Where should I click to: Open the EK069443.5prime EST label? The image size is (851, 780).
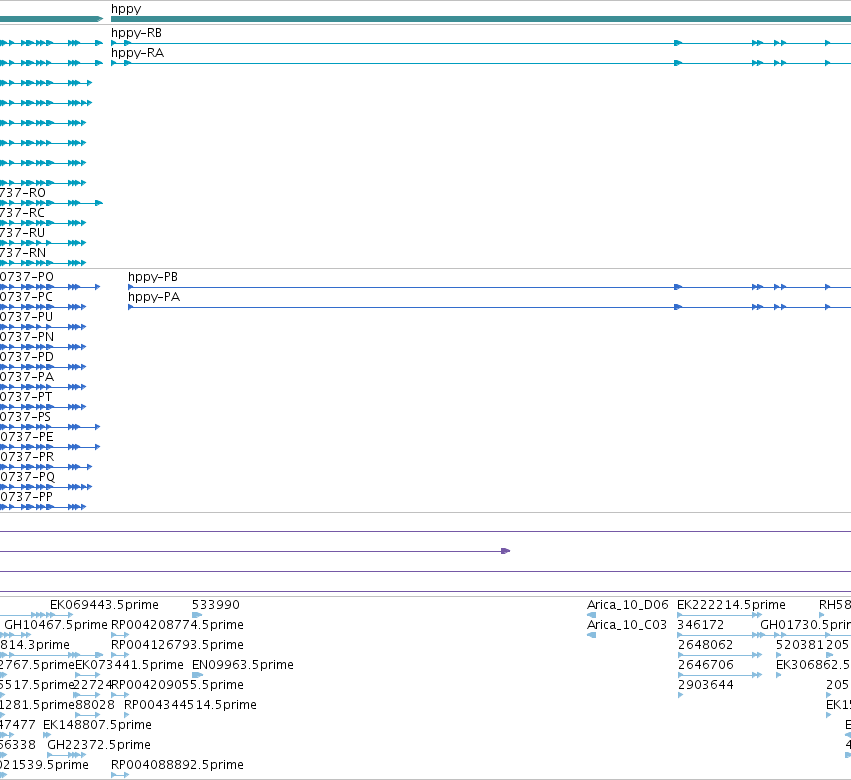coord(104,605)
